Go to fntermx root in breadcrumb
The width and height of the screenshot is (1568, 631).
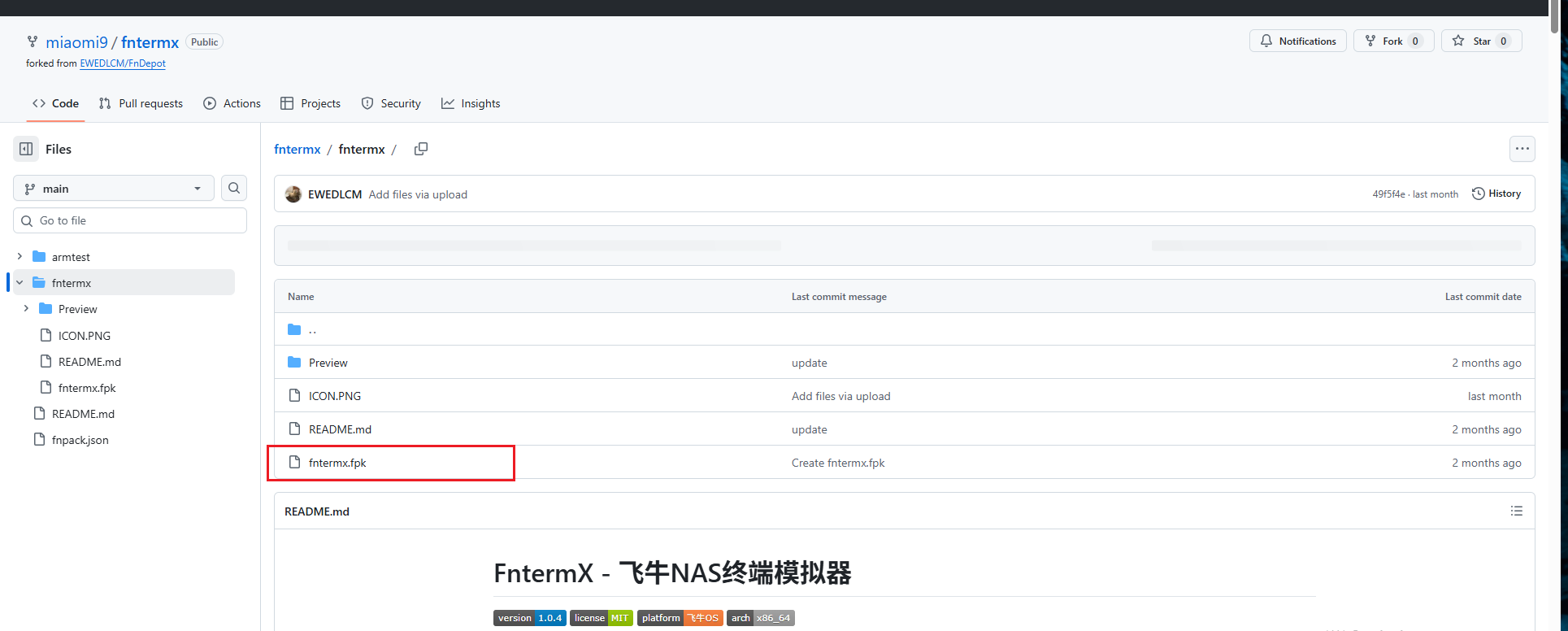(x=298, y=149)
